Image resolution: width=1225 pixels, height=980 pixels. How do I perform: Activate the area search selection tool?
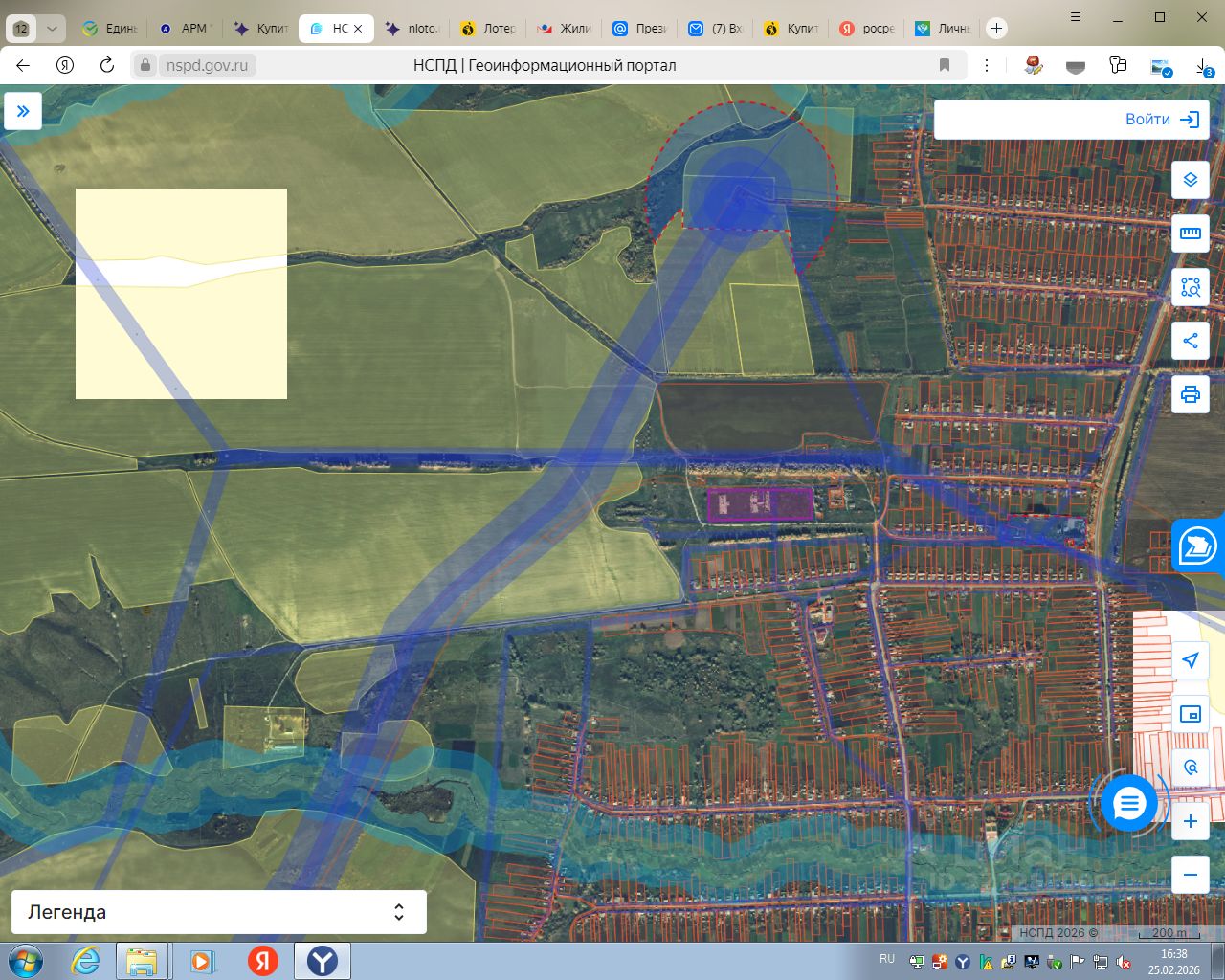(1190, 287)
